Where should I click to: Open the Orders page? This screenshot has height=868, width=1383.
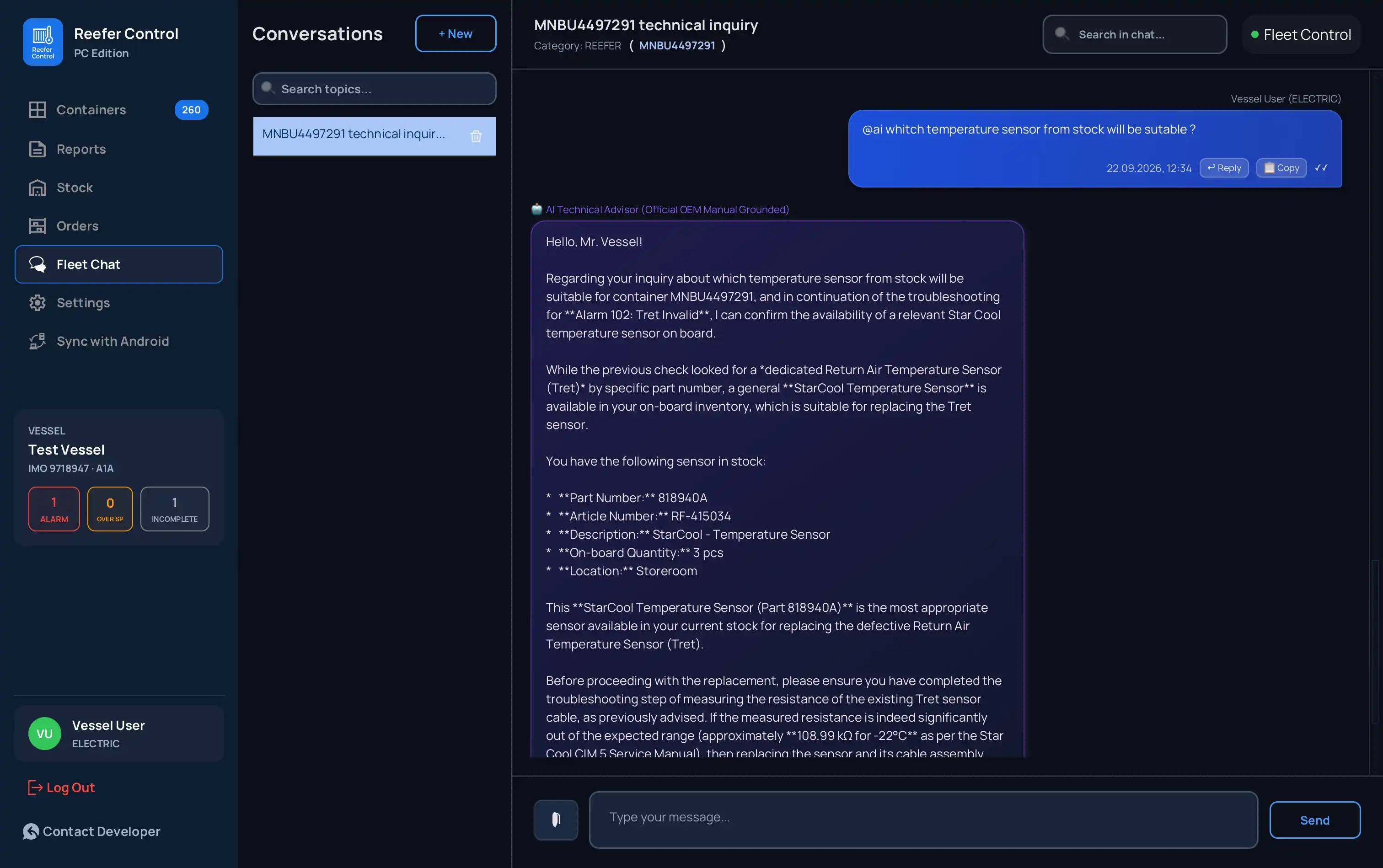tap(118, 226)
